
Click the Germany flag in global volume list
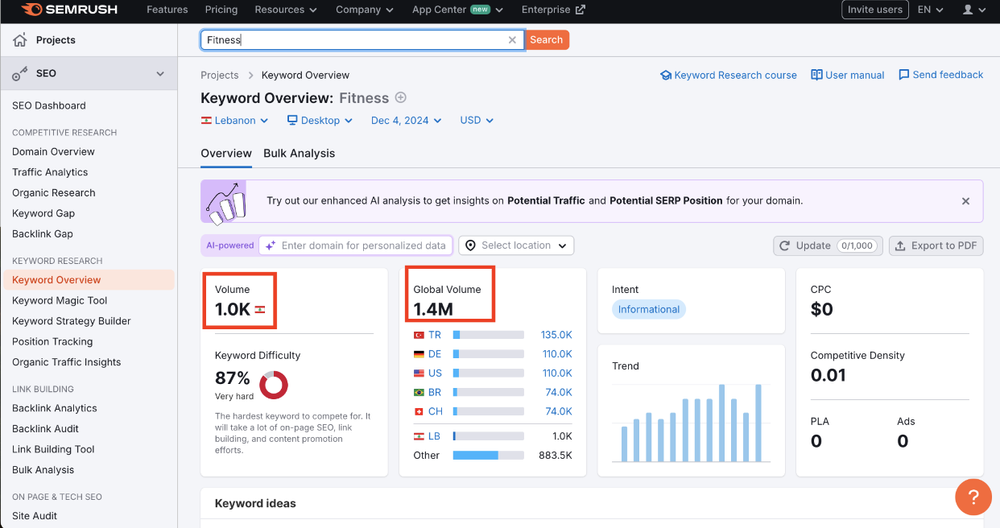(419, 354)
